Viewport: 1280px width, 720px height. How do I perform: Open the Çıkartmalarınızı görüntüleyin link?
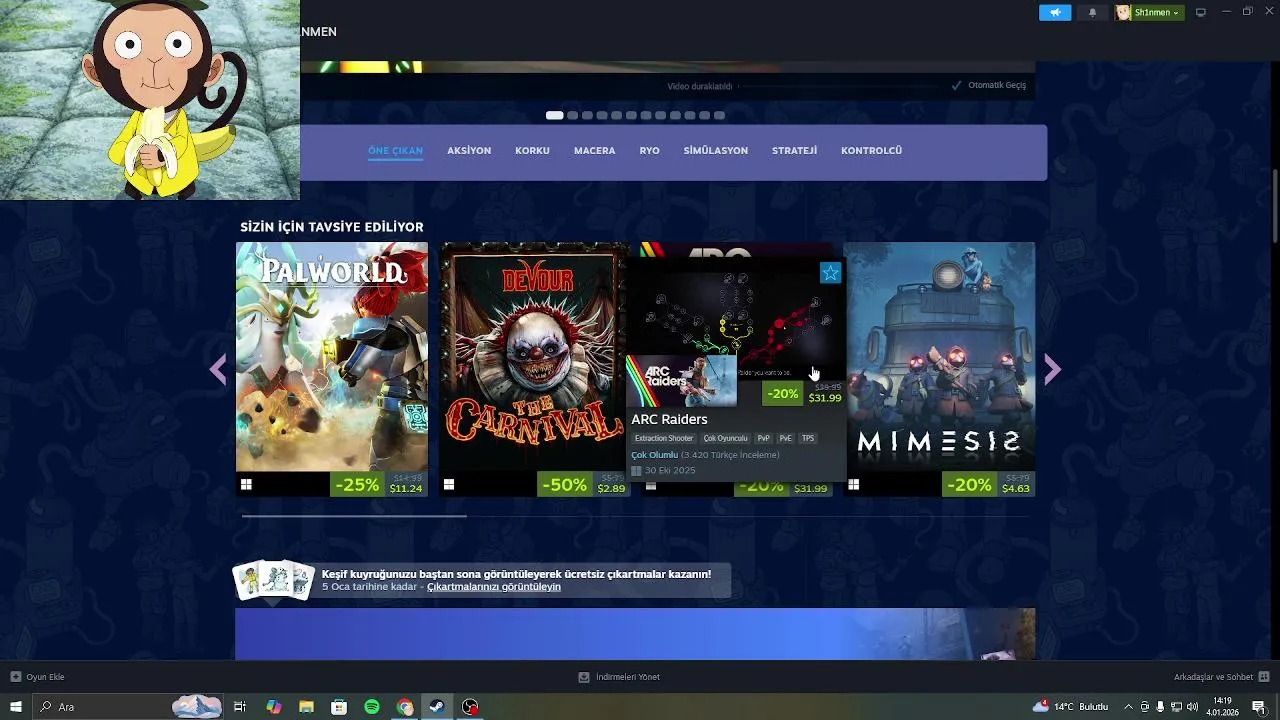[494, 587]
